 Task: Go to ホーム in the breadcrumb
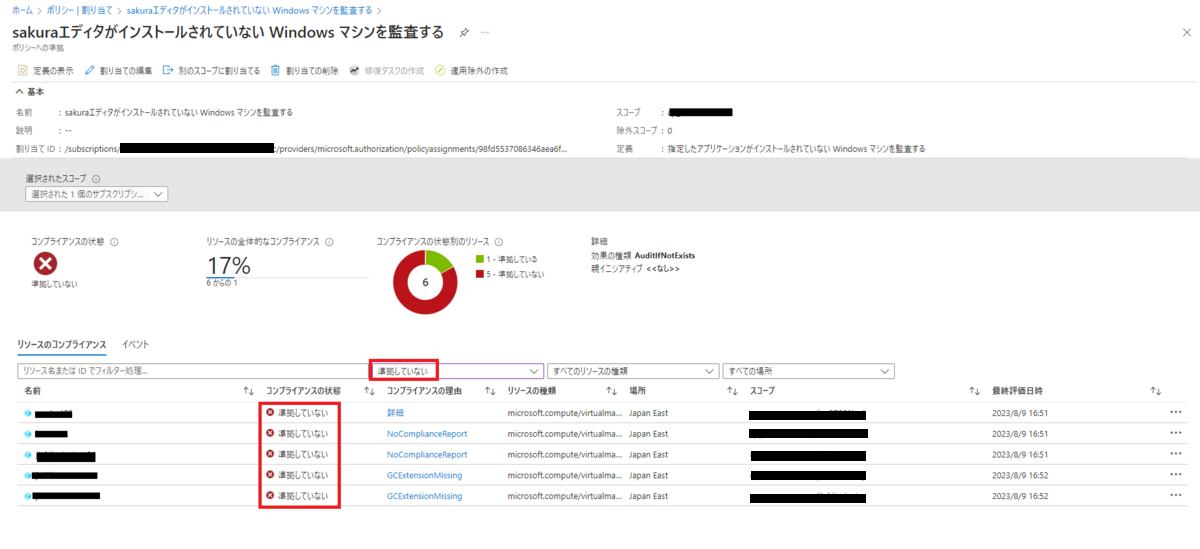22,9
